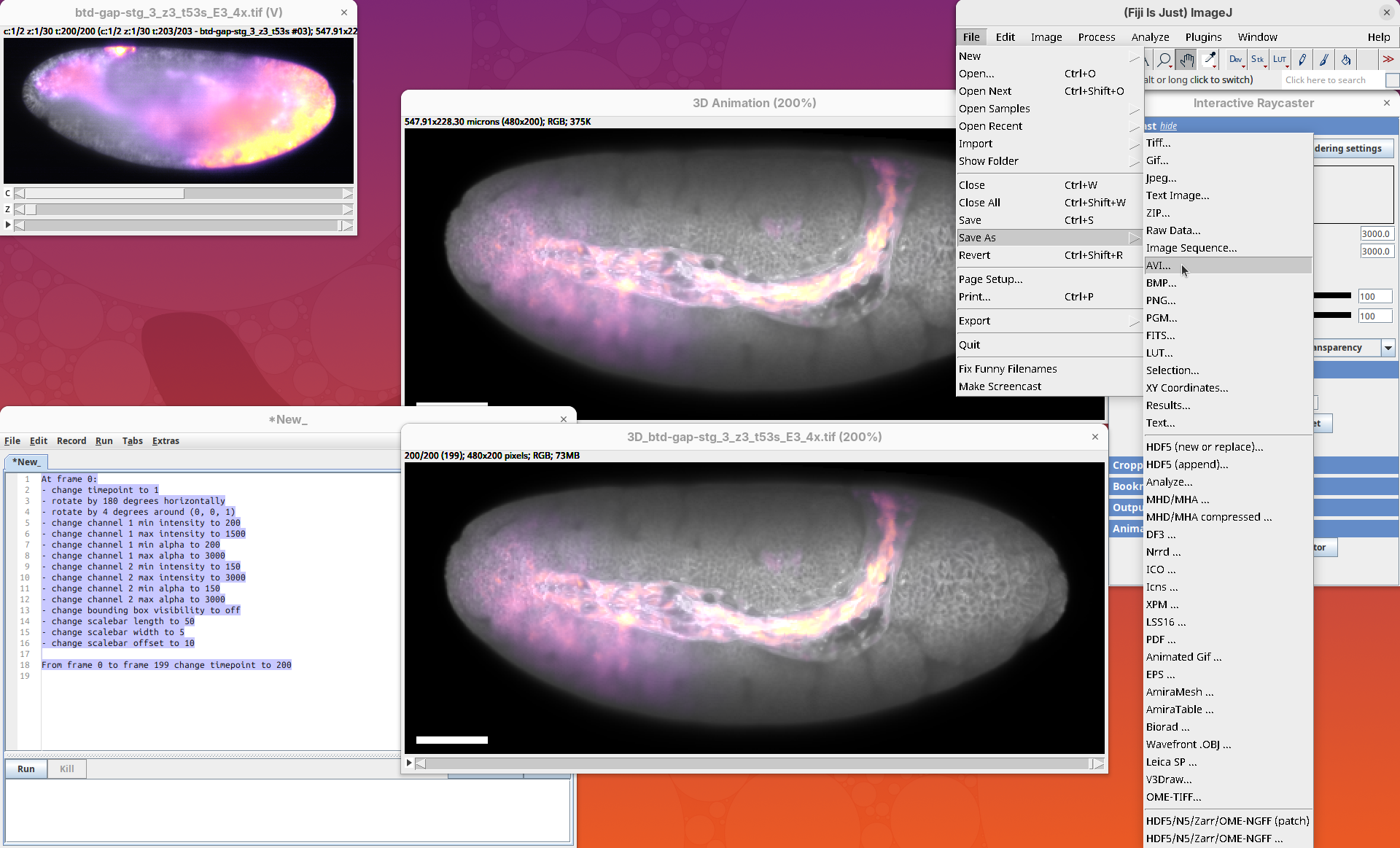Screen dimensions: 1400x848
Task: Open the Stk stacks menu tool
Action: click(x=1257, y=60)
